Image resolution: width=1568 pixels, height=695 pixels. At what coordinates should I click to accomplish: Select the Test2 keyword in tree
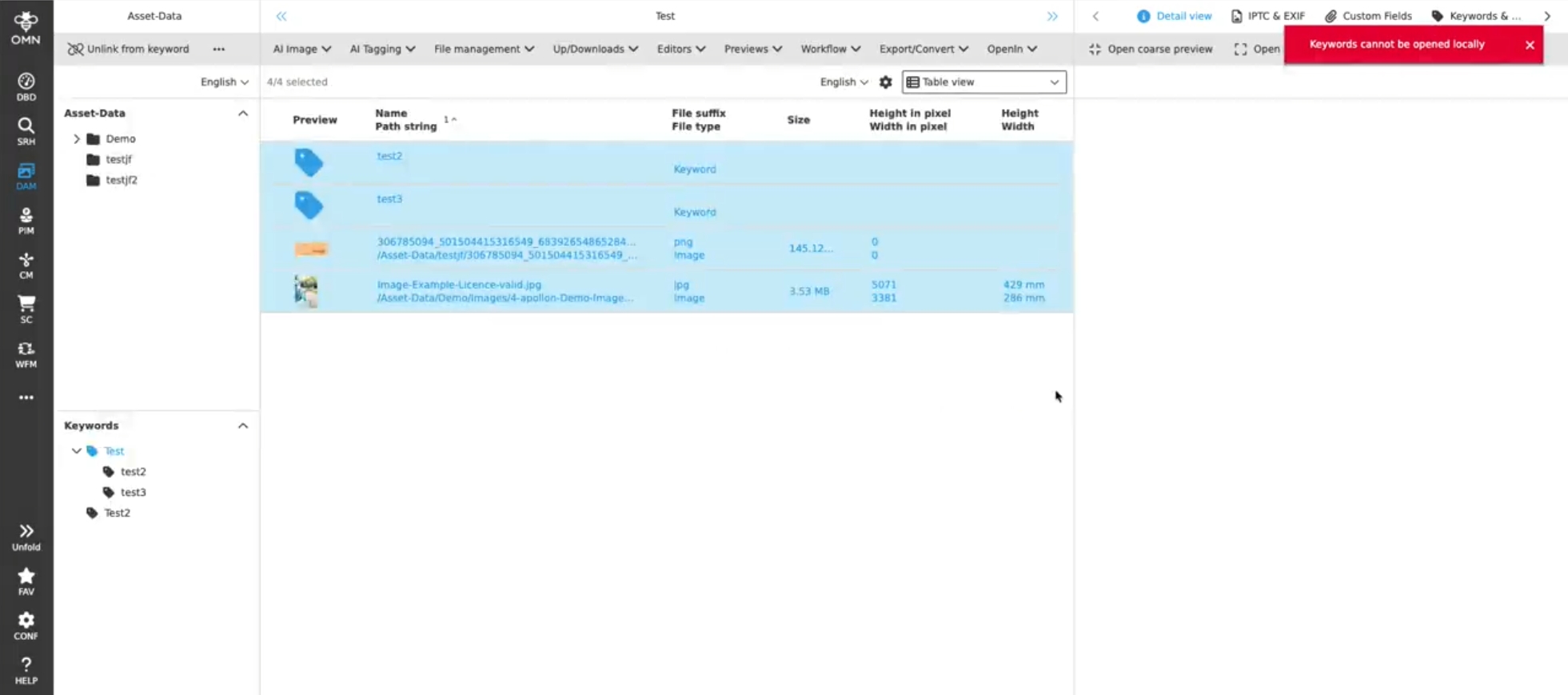[117, 513]
